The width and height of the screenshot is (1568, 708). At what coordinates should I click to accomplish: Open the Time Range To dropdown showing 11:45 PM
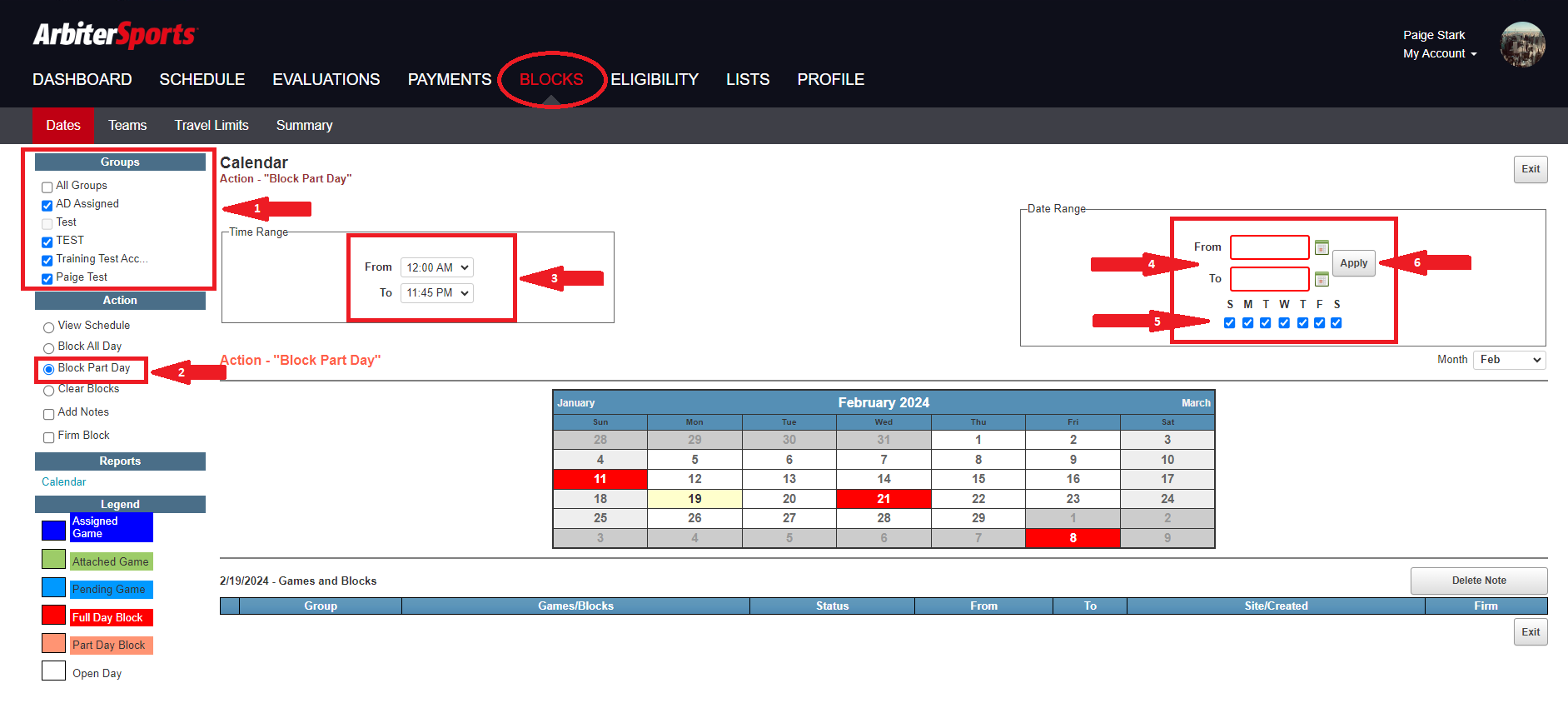tap(437, 292)
